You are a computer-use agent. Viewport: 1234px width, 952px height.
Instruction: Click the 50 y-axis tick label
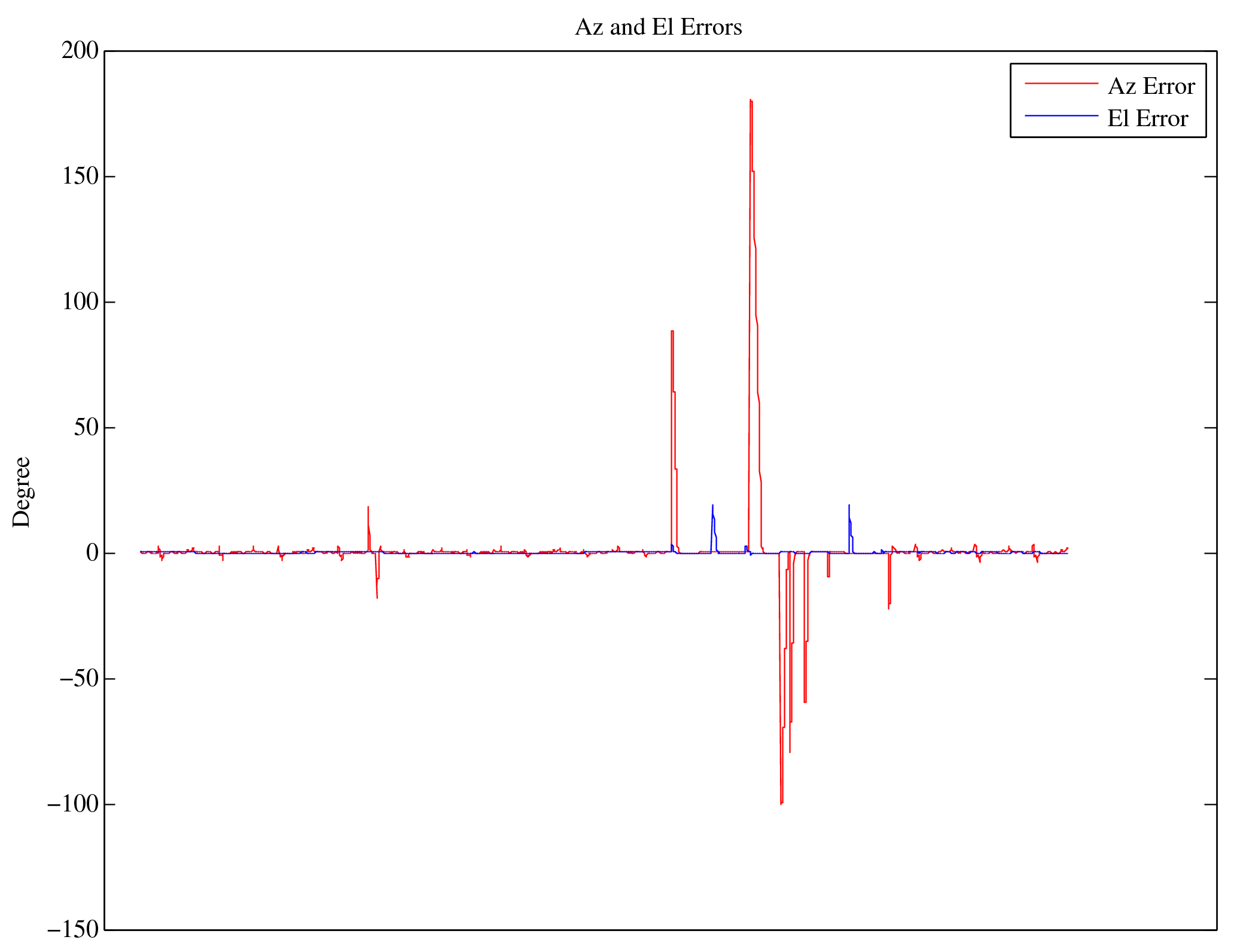click(86, 428)
